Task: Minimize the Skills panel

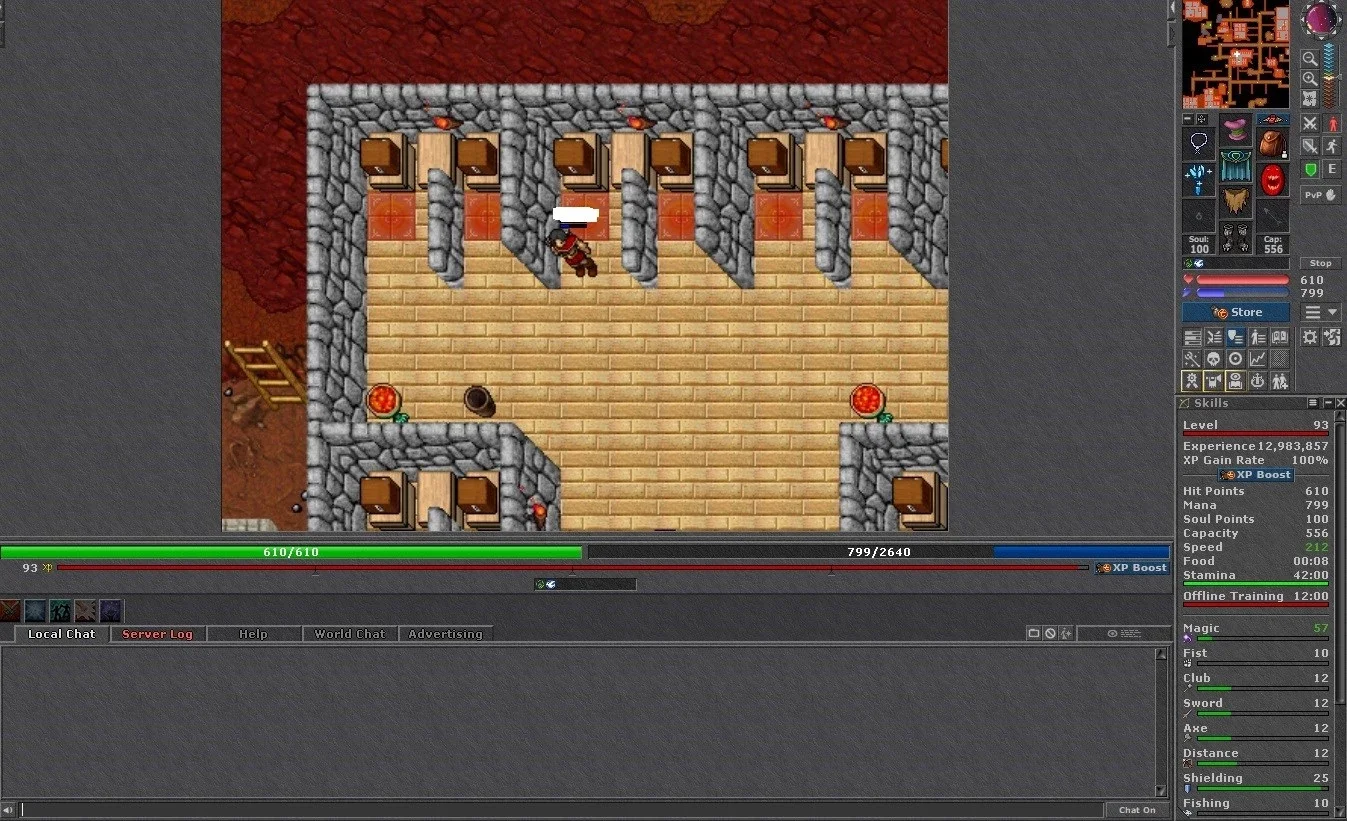Action: pyautogui.click(x=1328, y=403)
